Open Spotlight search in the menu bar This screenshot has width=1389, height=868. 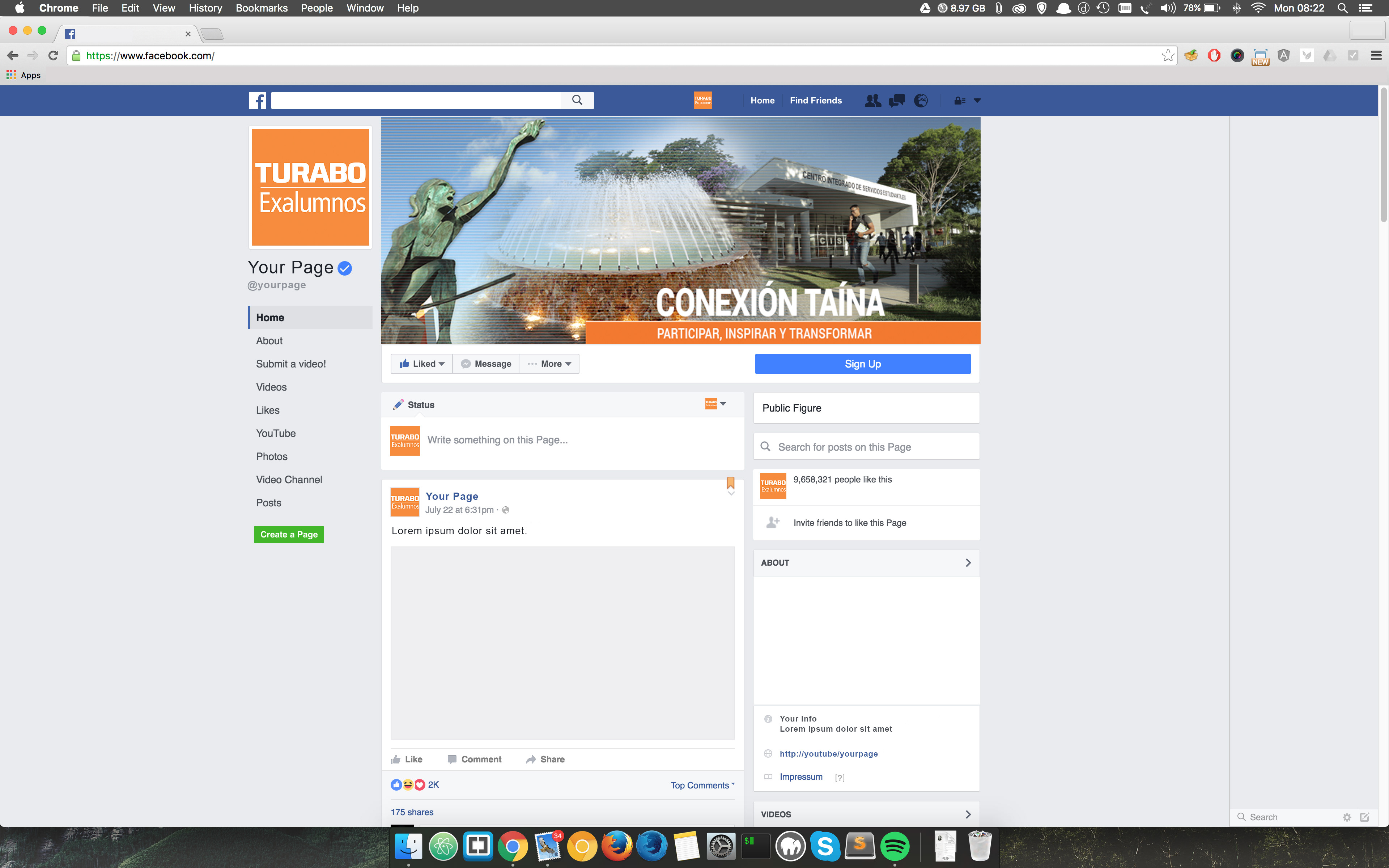[x=1342, y=8]
